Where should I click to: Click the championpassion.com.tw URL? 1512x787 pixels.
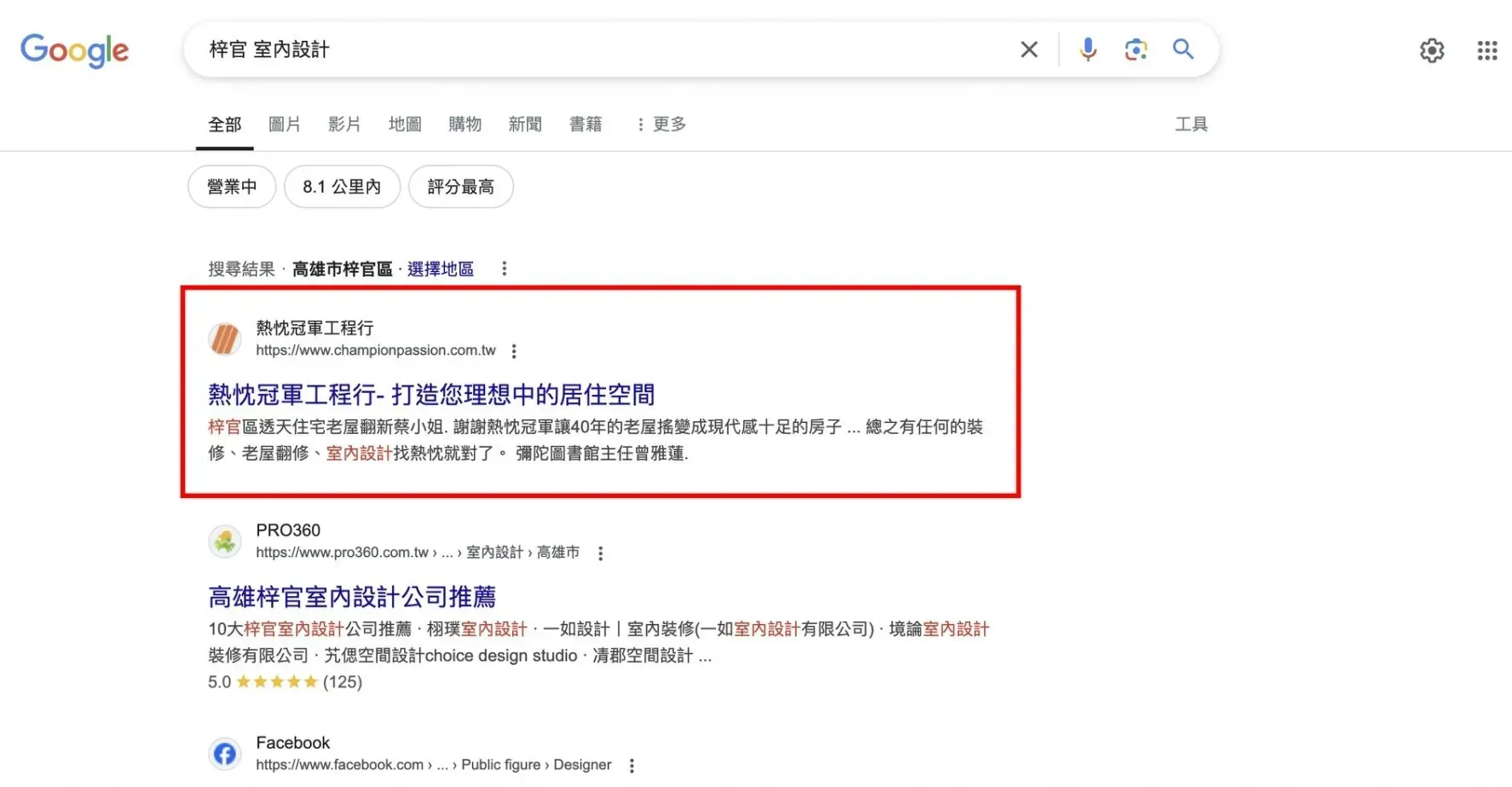point(376,350)
